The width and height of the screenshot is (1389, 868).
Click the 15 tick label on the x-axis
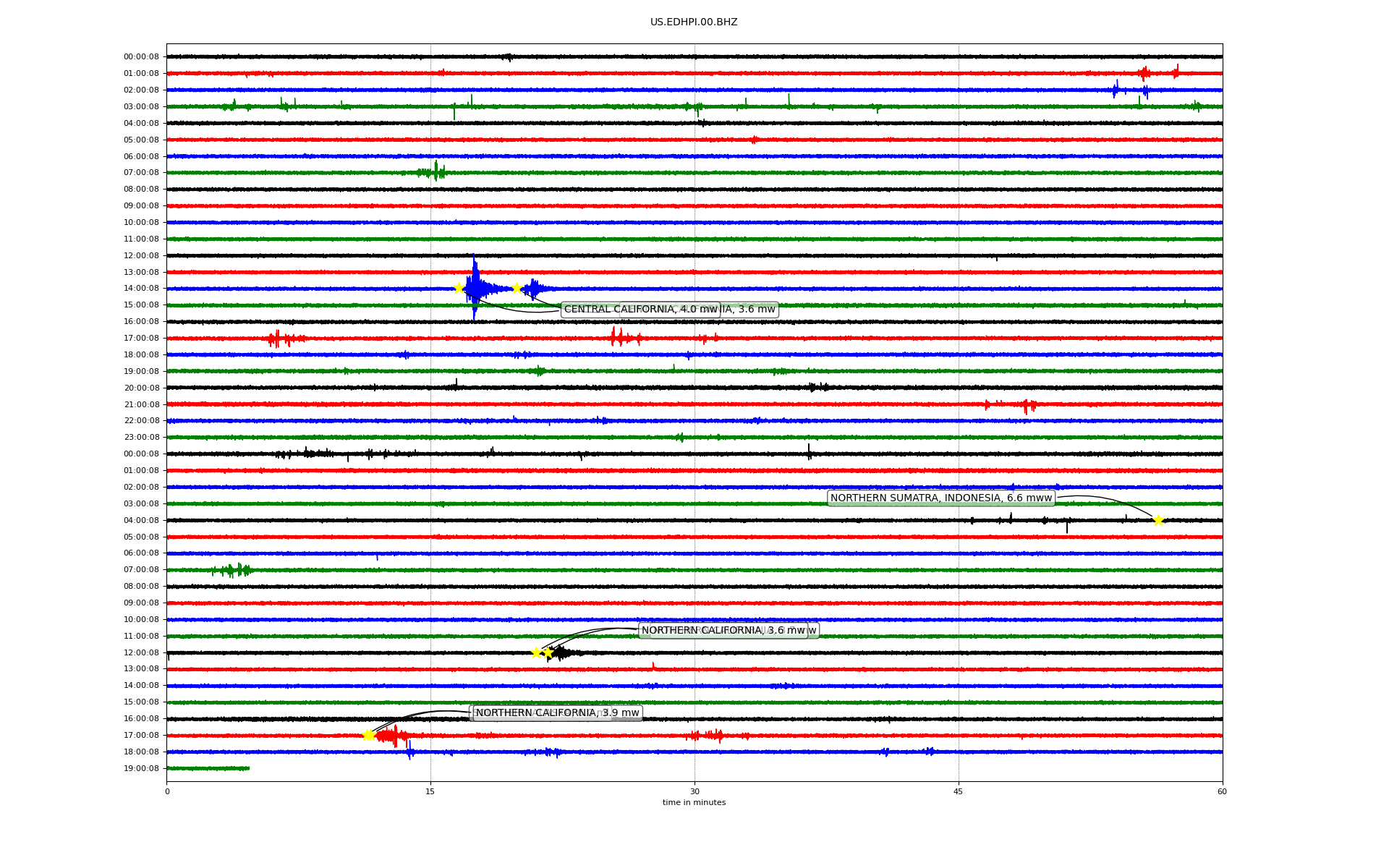click(430, 791)
